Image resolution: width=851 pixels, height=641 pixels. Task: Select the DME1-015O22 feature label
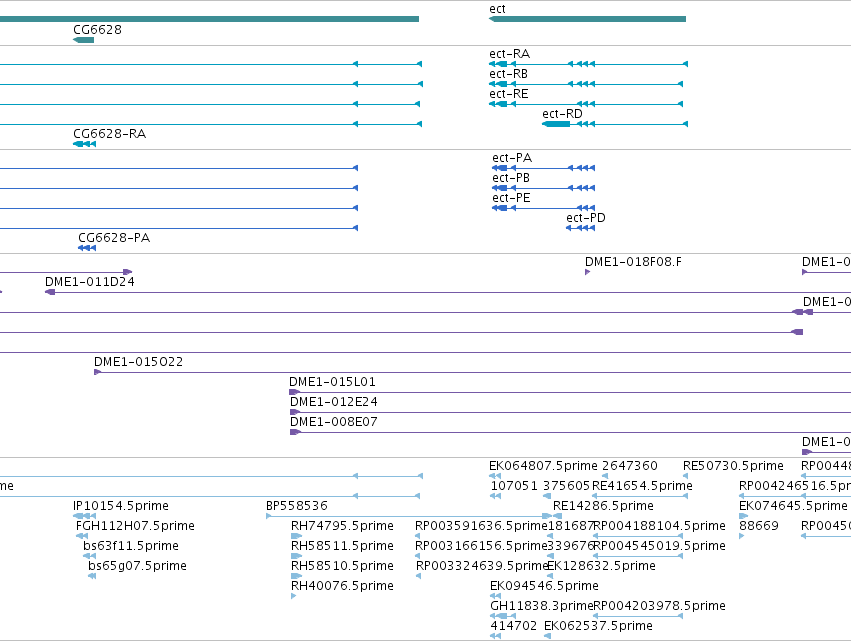point(138,362)
